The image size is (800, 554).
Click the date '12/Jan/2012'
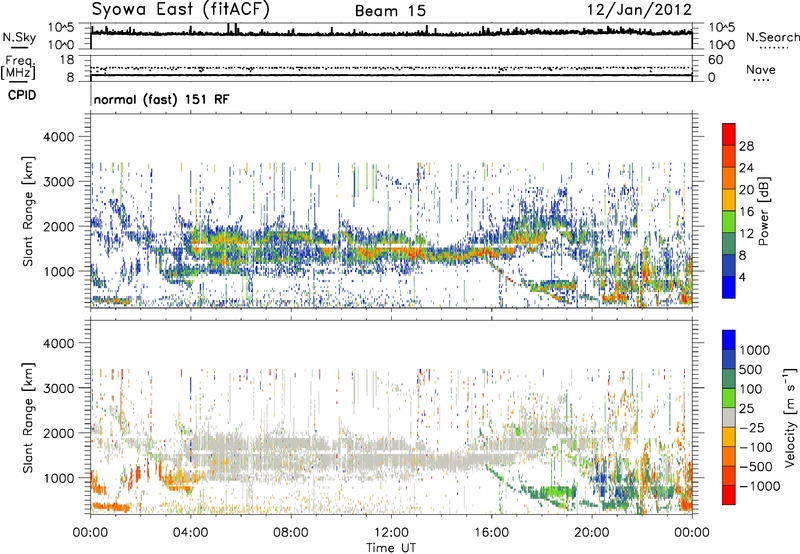[639, 10]
